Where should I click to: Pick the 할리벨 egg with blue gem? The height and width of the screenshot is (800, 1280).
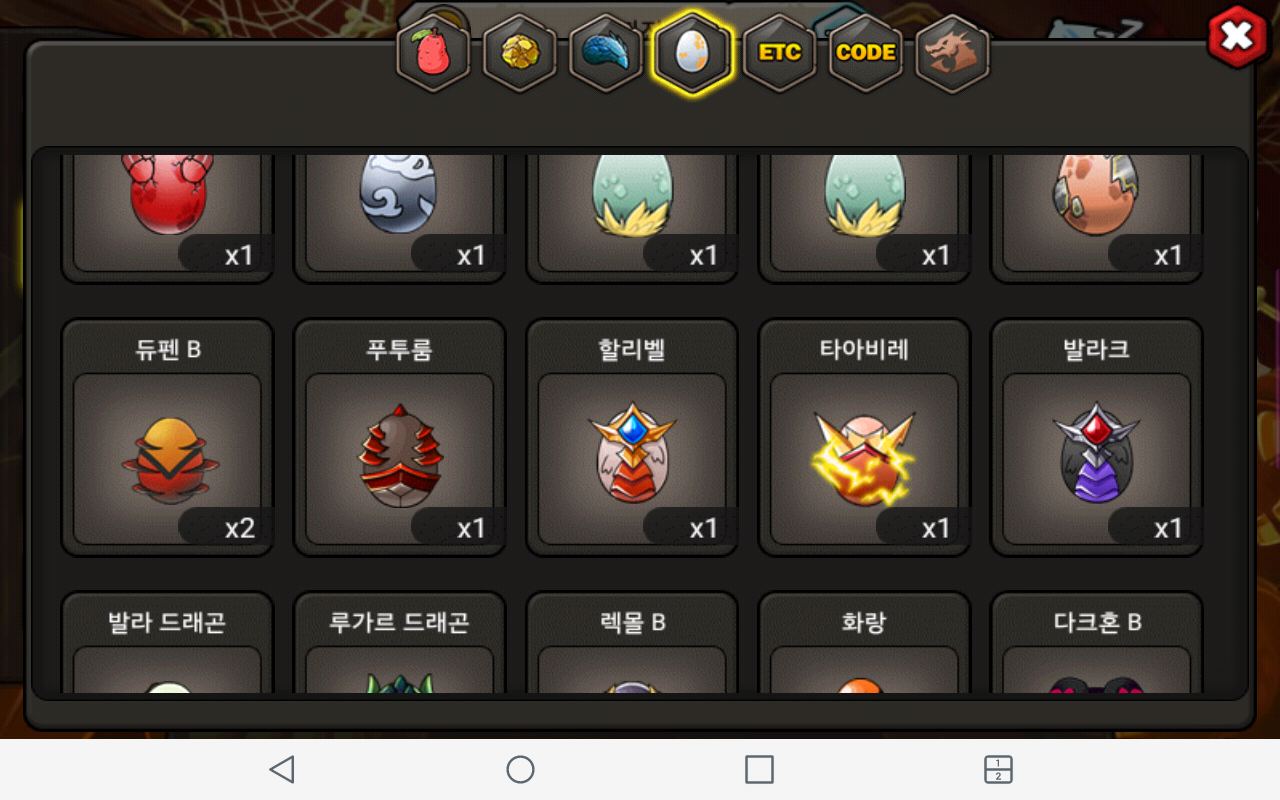(x=632, y=437)
